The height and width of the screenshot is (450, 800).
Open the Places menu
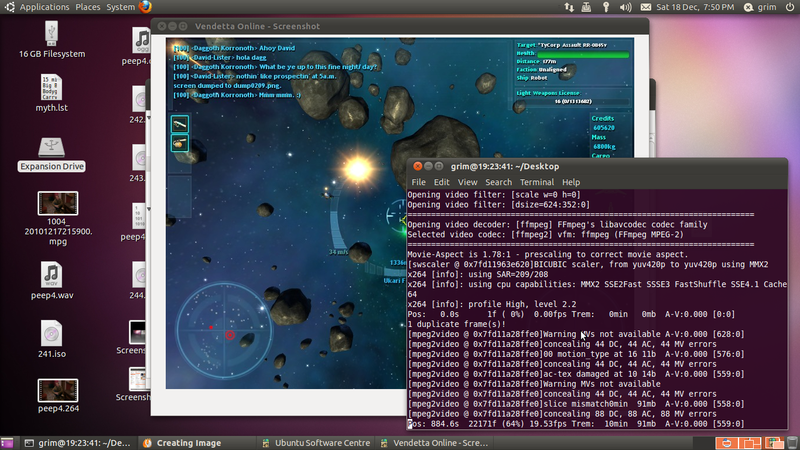click(x=88, y=7)
